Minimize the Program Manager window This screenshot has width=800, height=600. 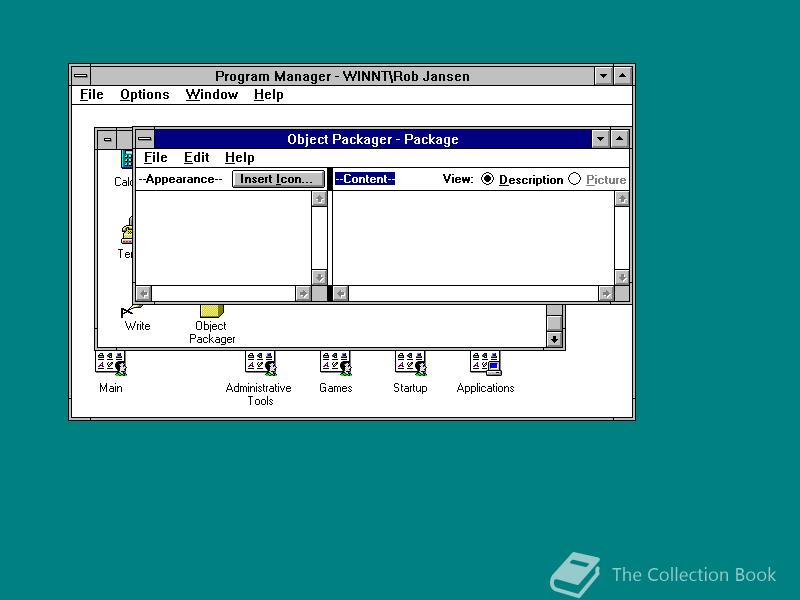point(604,76)
